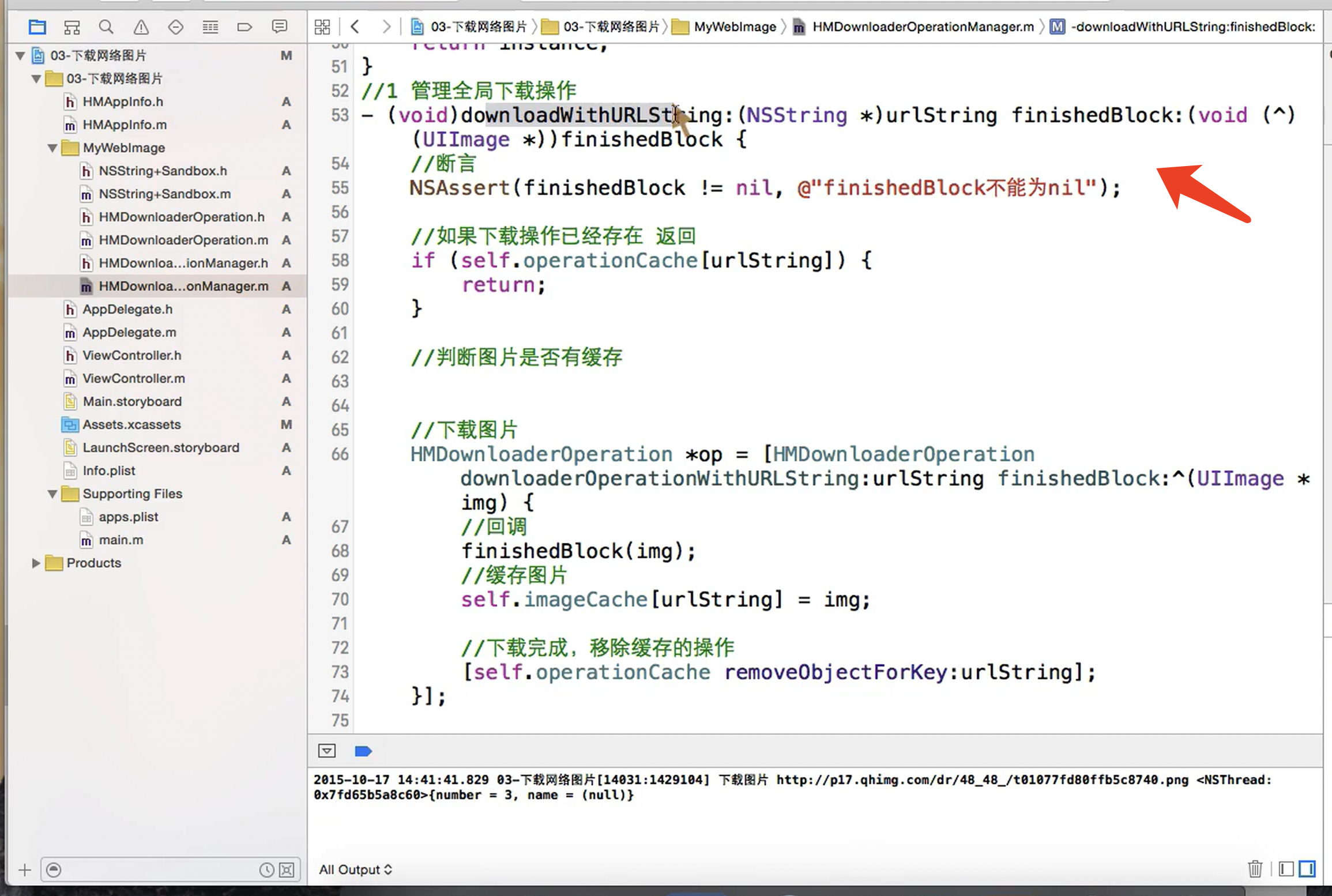1332x896 pixels.
Task: Open the Test navigator diamond icon
Action: [x=175, y=27]
